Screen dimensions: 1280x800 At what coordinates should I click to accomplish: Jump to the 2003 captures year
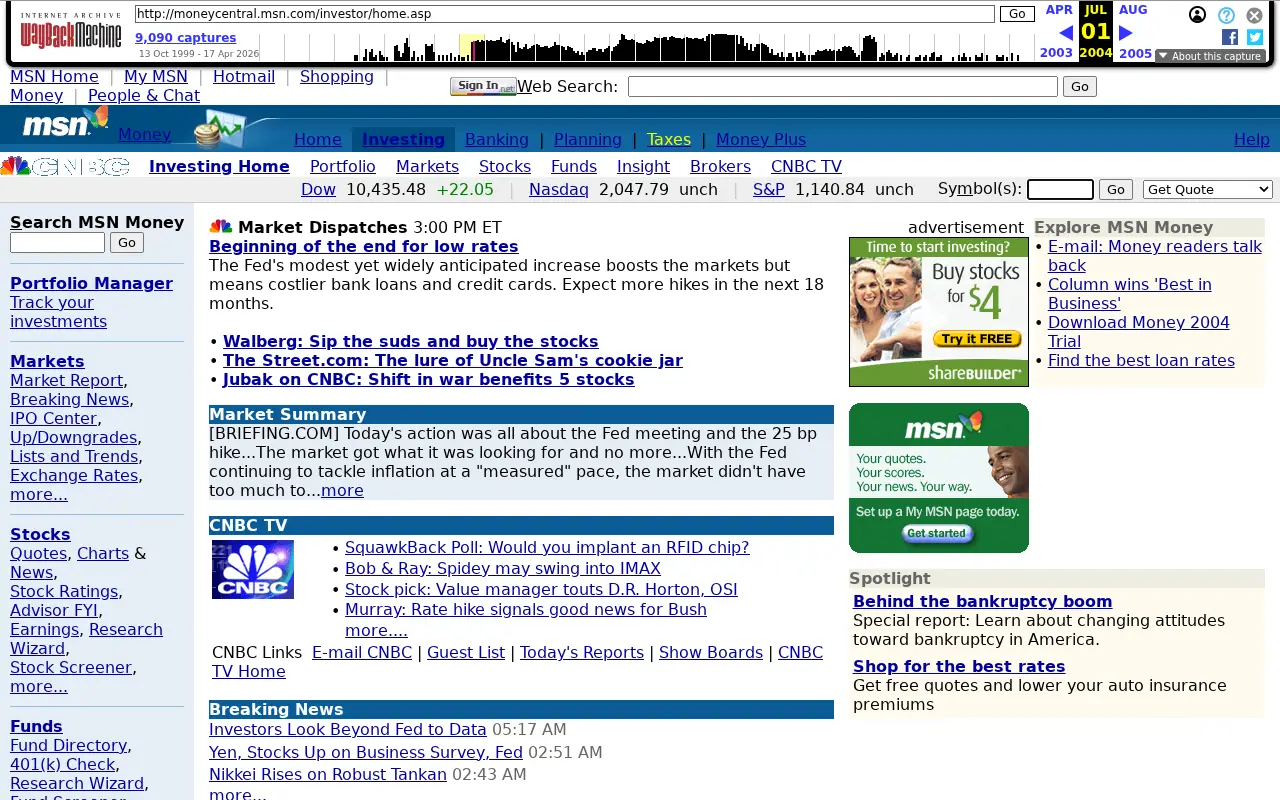1056,53
